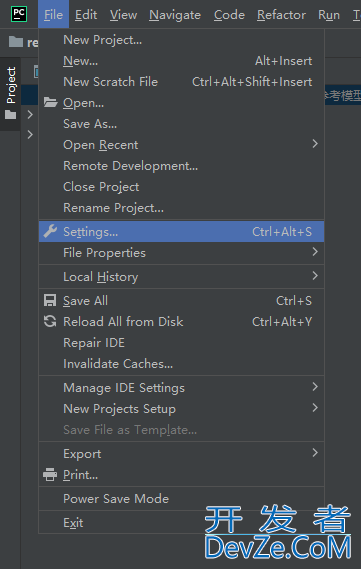The image size is (361, 569).
Task: Toggle Power Save Mode
Action: point(181,499)
